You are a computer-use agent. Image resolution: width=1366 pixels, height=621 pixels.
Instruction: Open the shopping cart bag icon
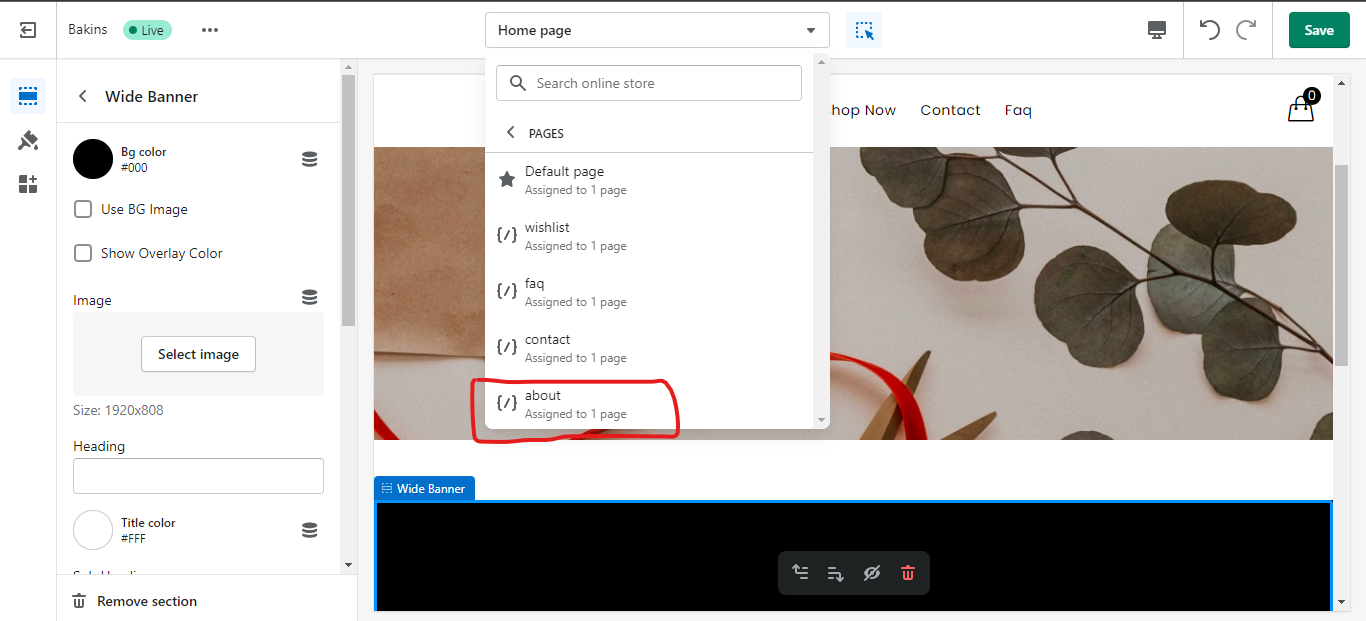1302,107
